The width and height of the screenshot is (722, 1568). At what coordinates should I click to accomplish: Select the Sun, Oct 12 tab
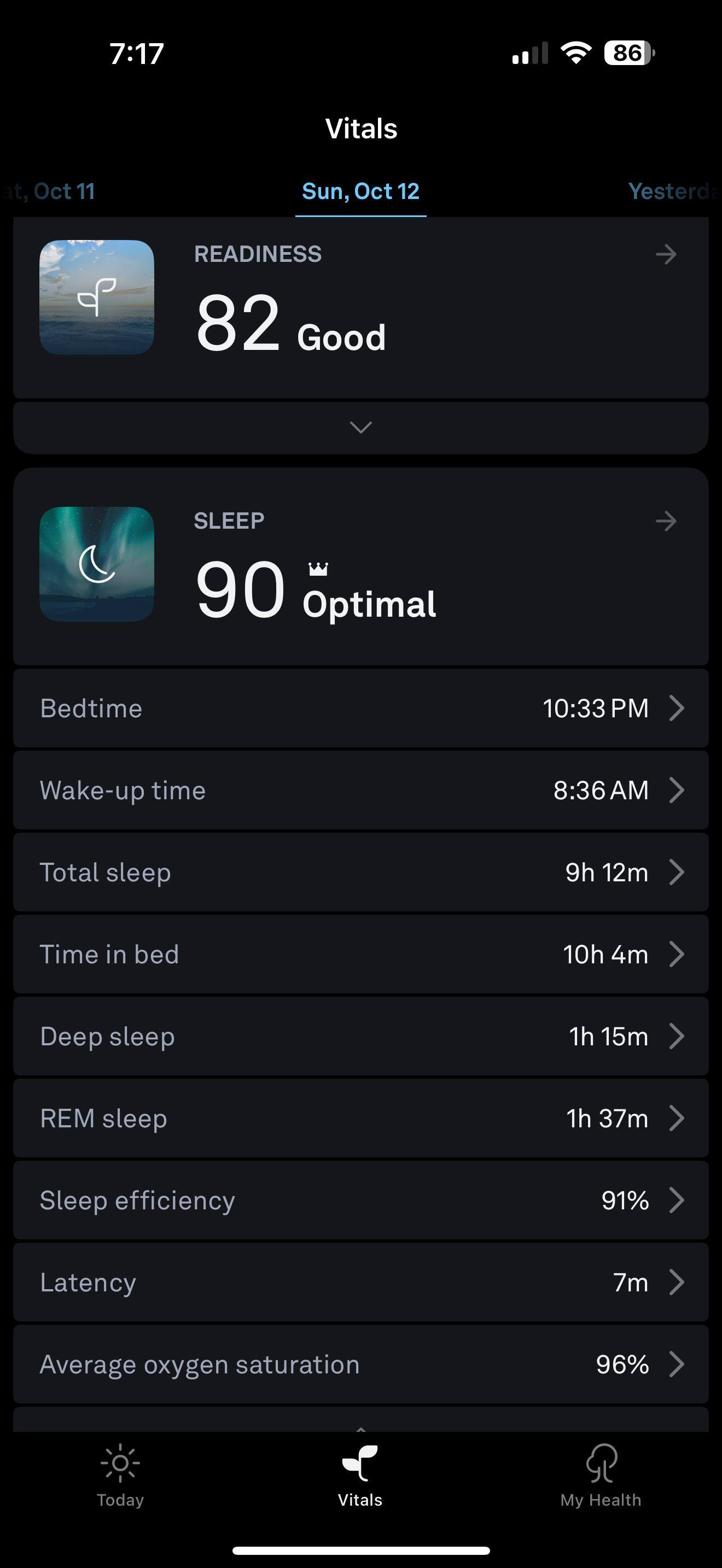(360, 191)
